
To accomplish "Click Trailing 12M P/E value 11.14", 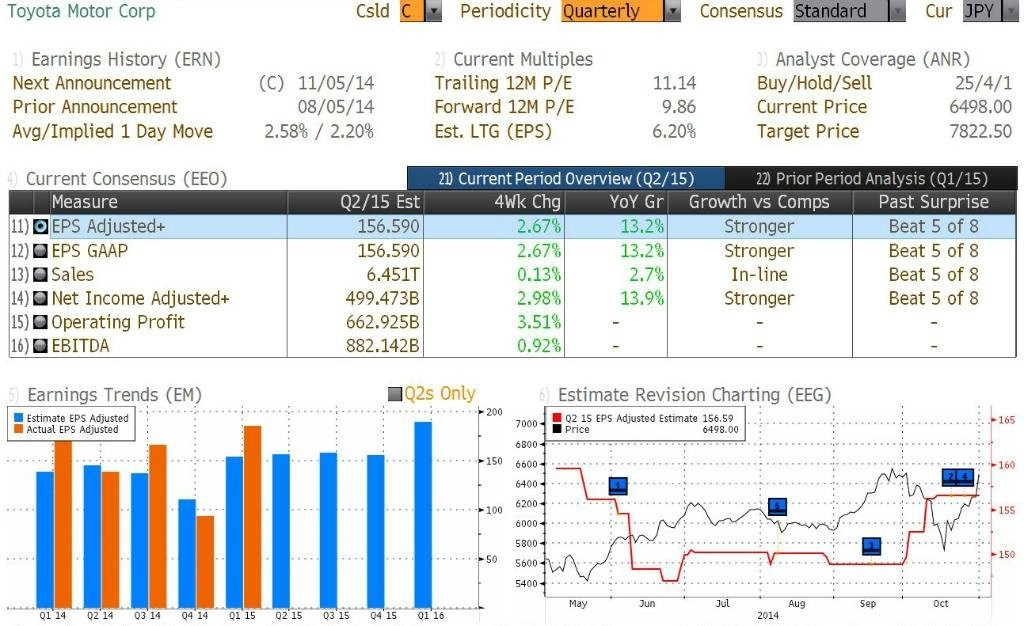I will (x=675, y=83).
